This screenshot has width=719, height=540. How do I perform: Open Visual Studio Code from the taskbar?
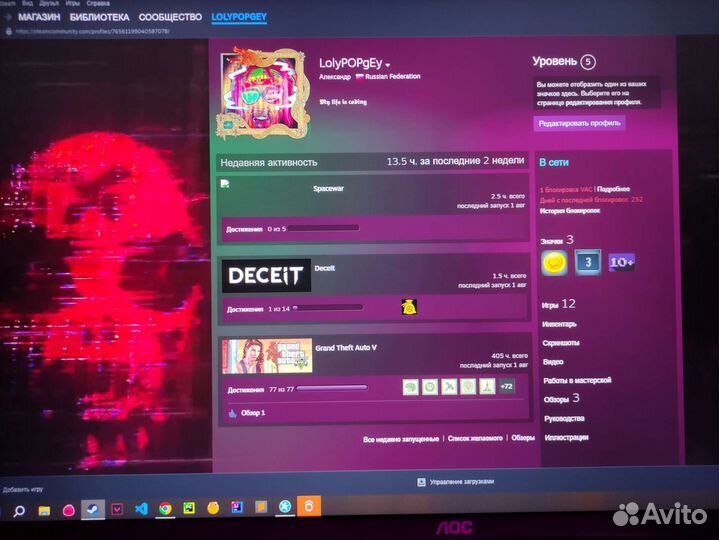(x=141, y=509)
